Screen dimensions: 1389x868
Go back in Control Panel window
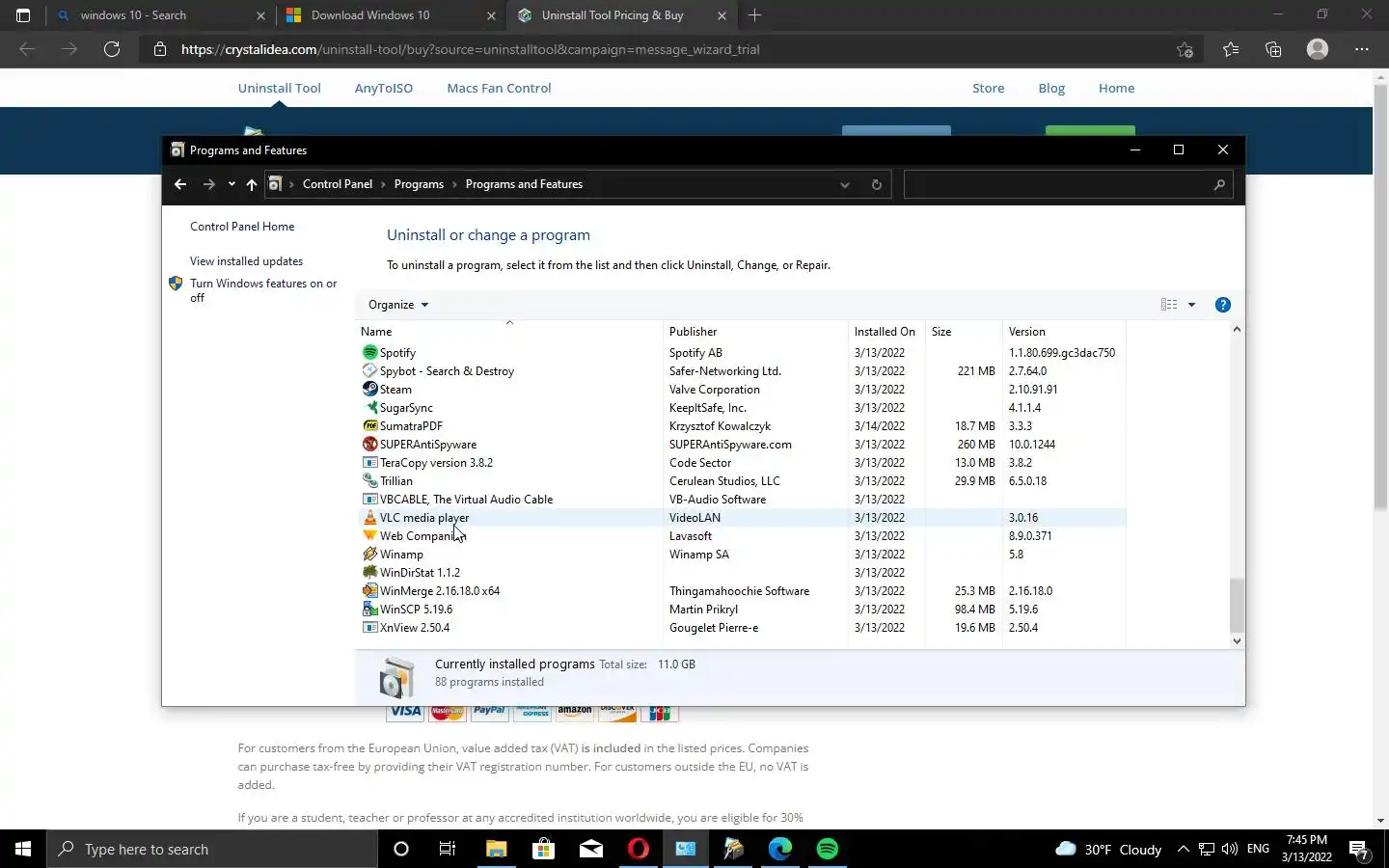[x=180, y=184]
